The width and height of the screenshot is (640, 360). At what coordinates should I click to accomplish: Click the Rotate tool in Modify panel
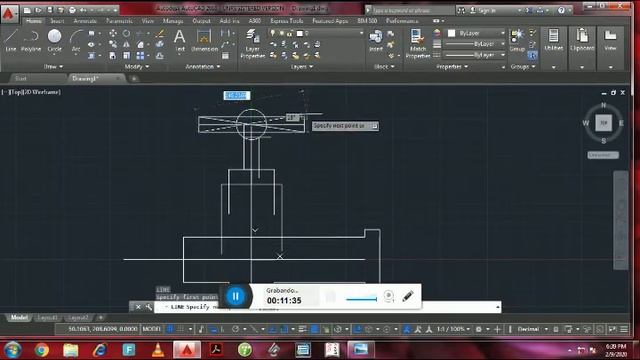[127, 33]
